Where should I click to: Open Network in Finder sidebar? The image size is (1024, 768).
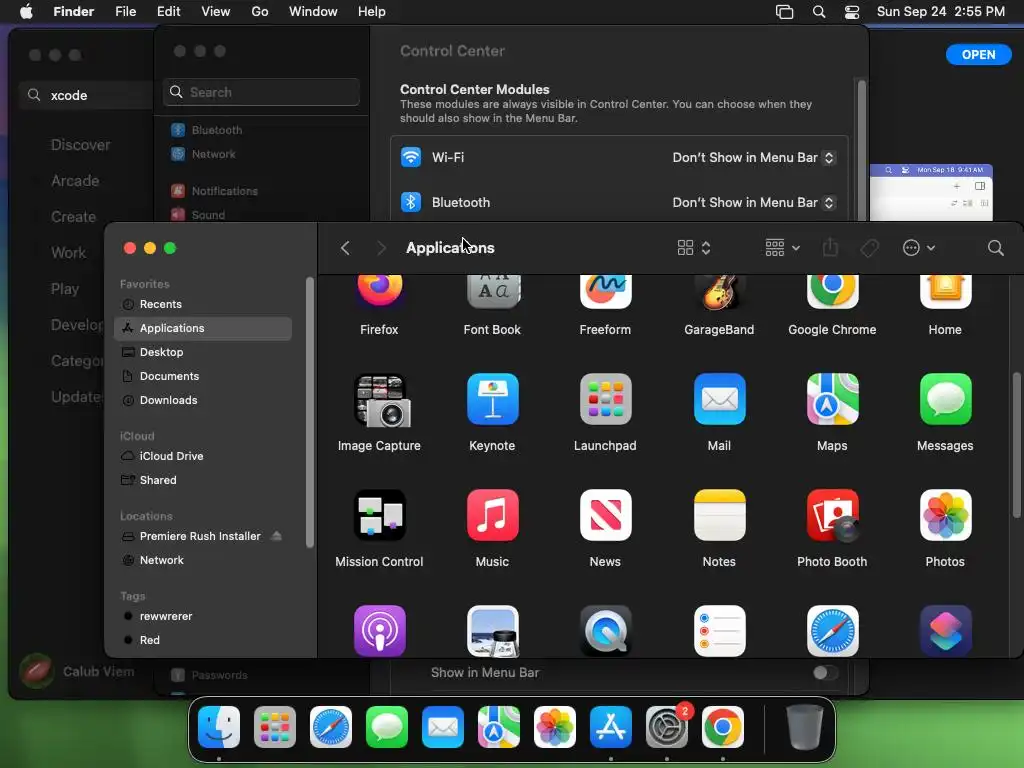pos(203,560)
